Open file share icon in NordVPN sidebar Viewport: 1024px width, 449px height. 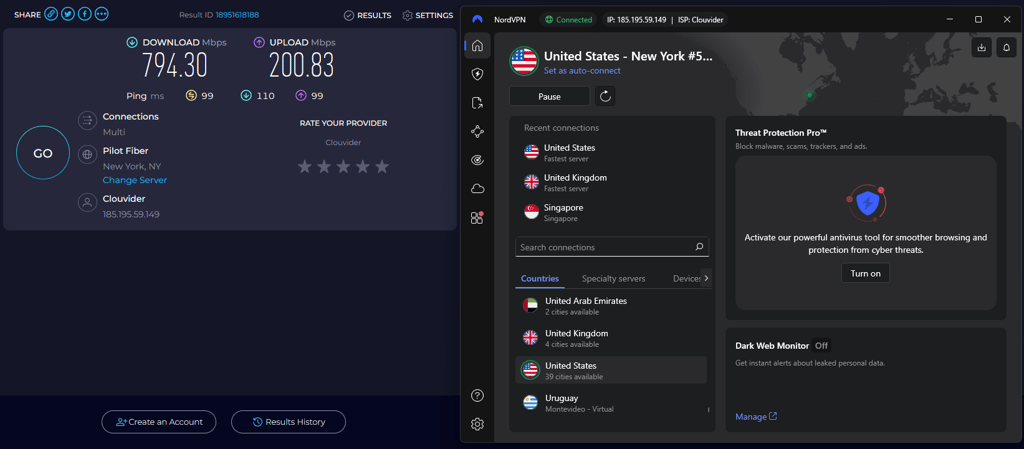pos(477,103)
